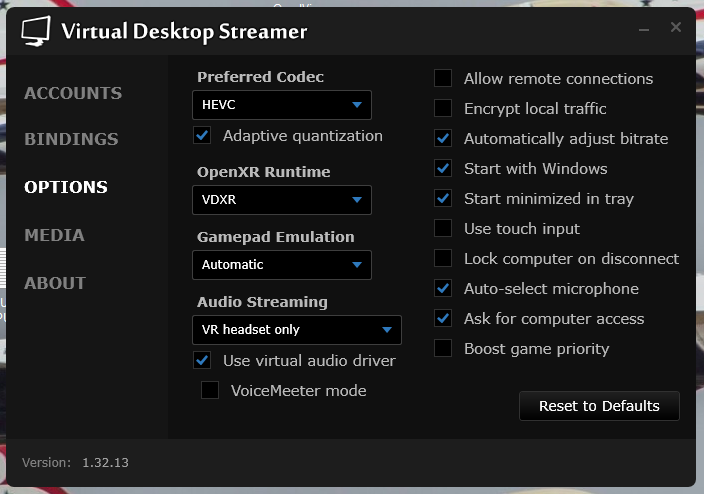Enable VoiceMeeter mode
The width and height of the screenshot is (704, 494).
(210, 390)
